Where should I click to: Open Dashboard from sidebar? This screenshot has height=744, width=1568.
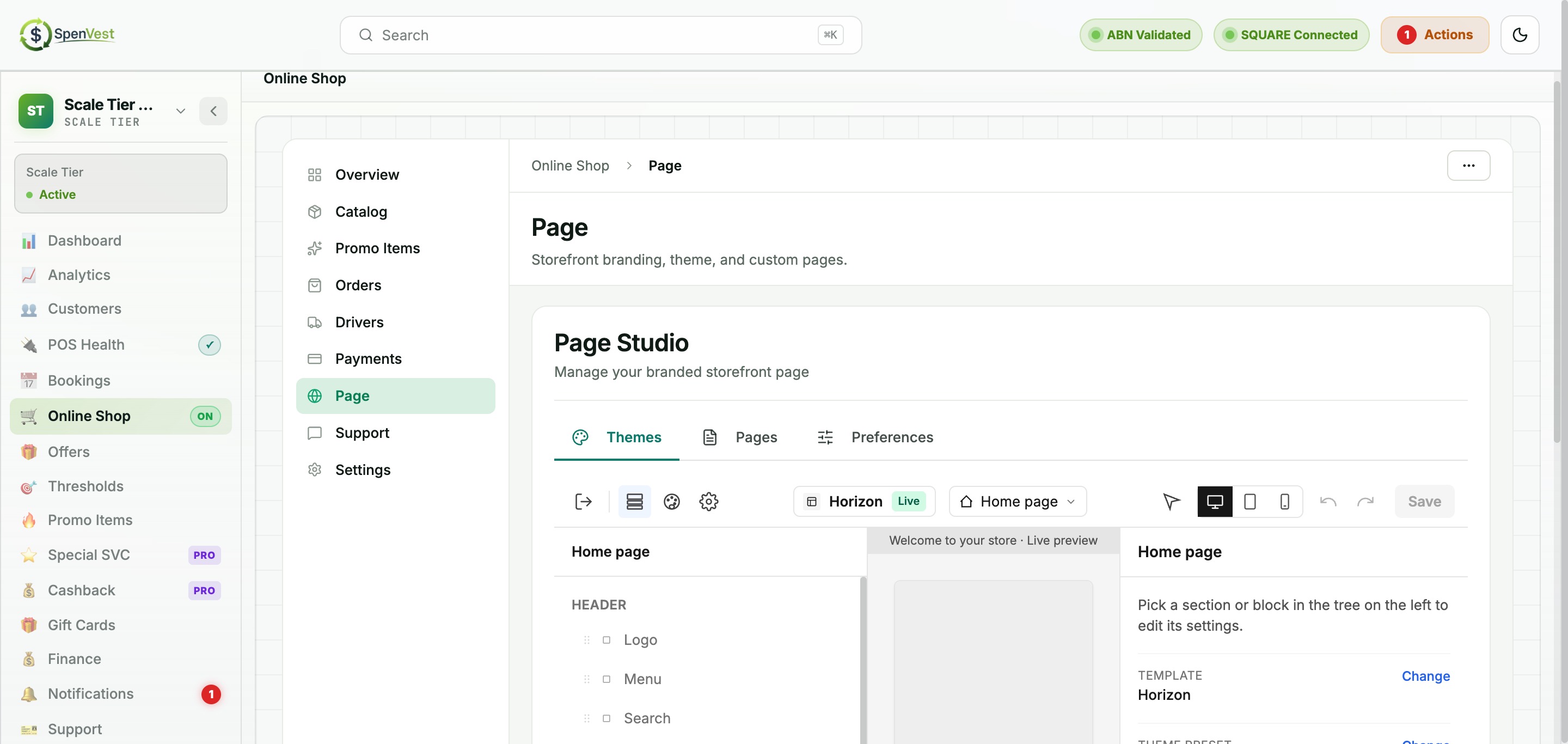tap(120, 241)
